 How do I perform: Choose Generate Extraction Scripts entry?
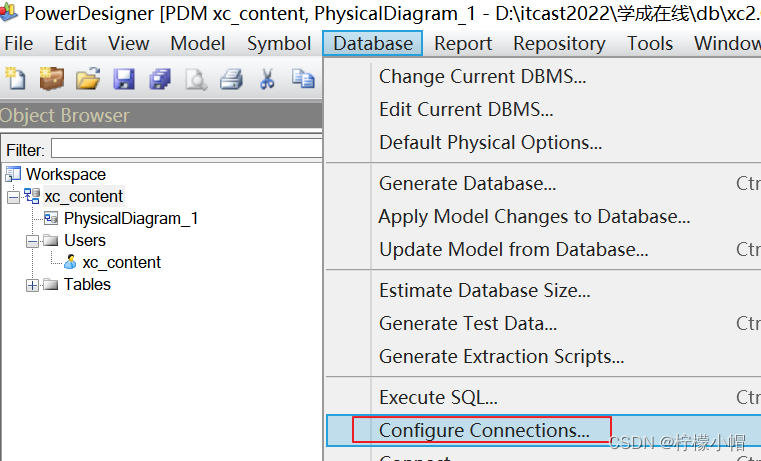[x=544, y=356]
